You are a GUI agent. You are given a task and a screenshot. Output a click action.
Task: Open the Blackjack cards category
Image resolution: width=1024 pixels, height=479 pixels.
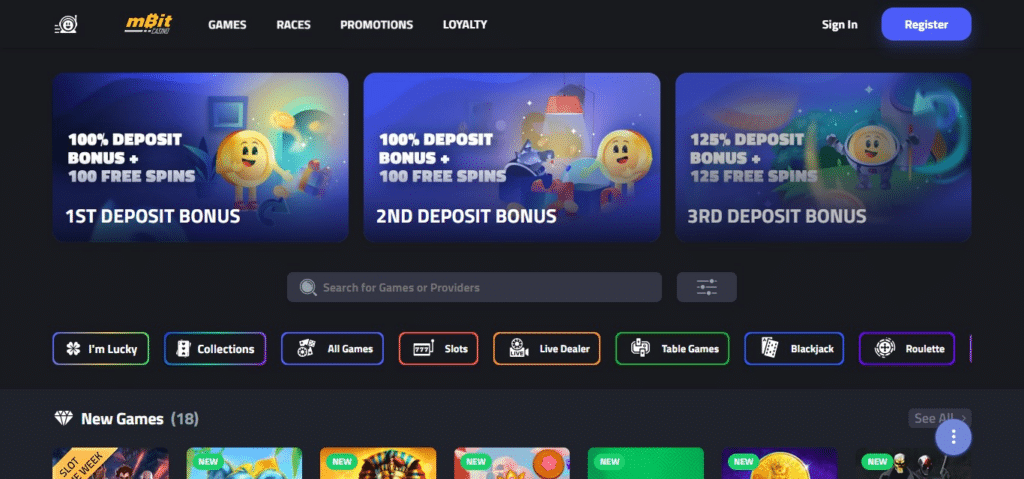(x=794, y=349)
